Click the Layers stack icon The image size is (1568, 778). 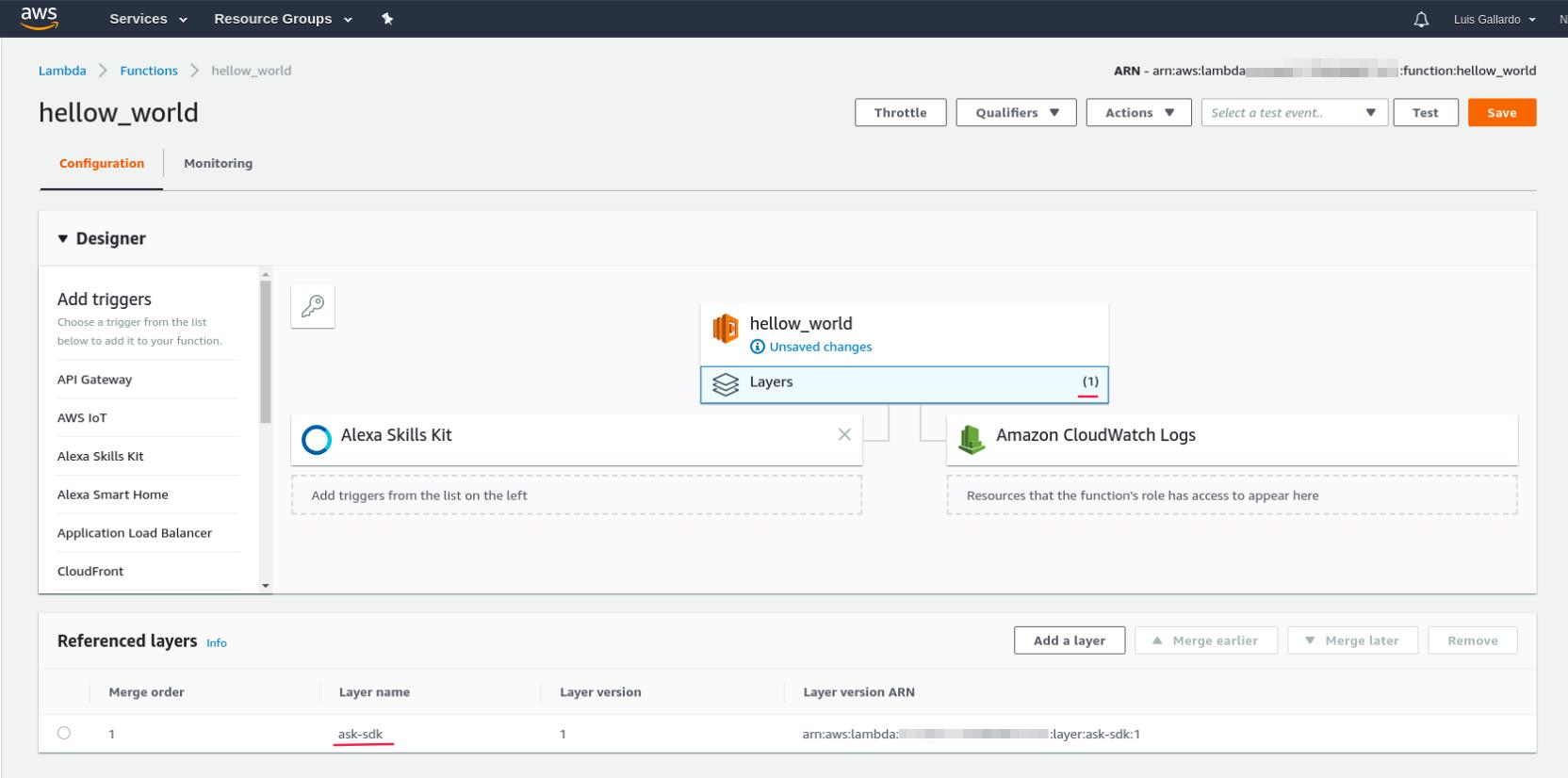(726, 384)
